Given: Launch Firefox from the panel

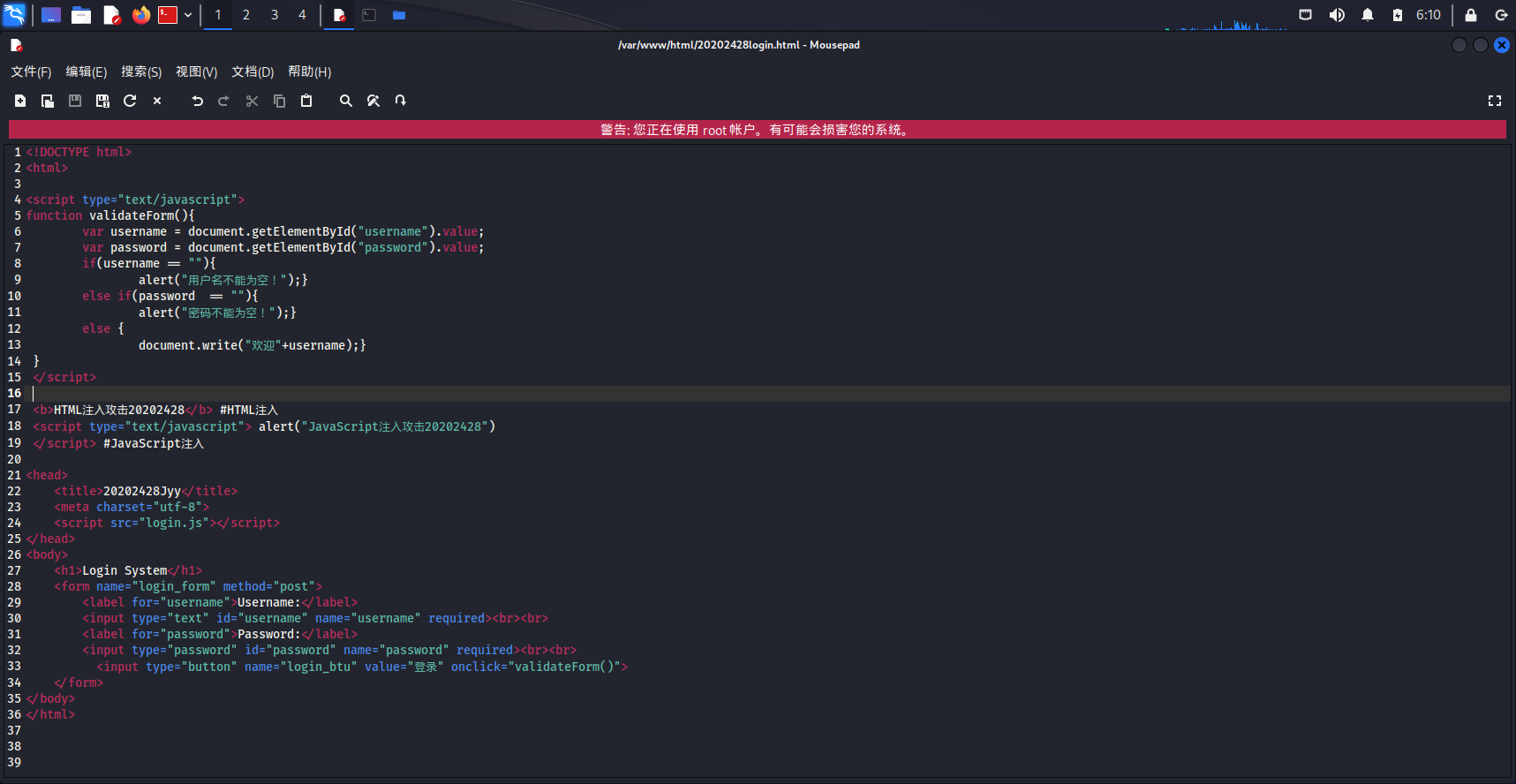Looking at the screenshot, I should click(x=141, y=15).
